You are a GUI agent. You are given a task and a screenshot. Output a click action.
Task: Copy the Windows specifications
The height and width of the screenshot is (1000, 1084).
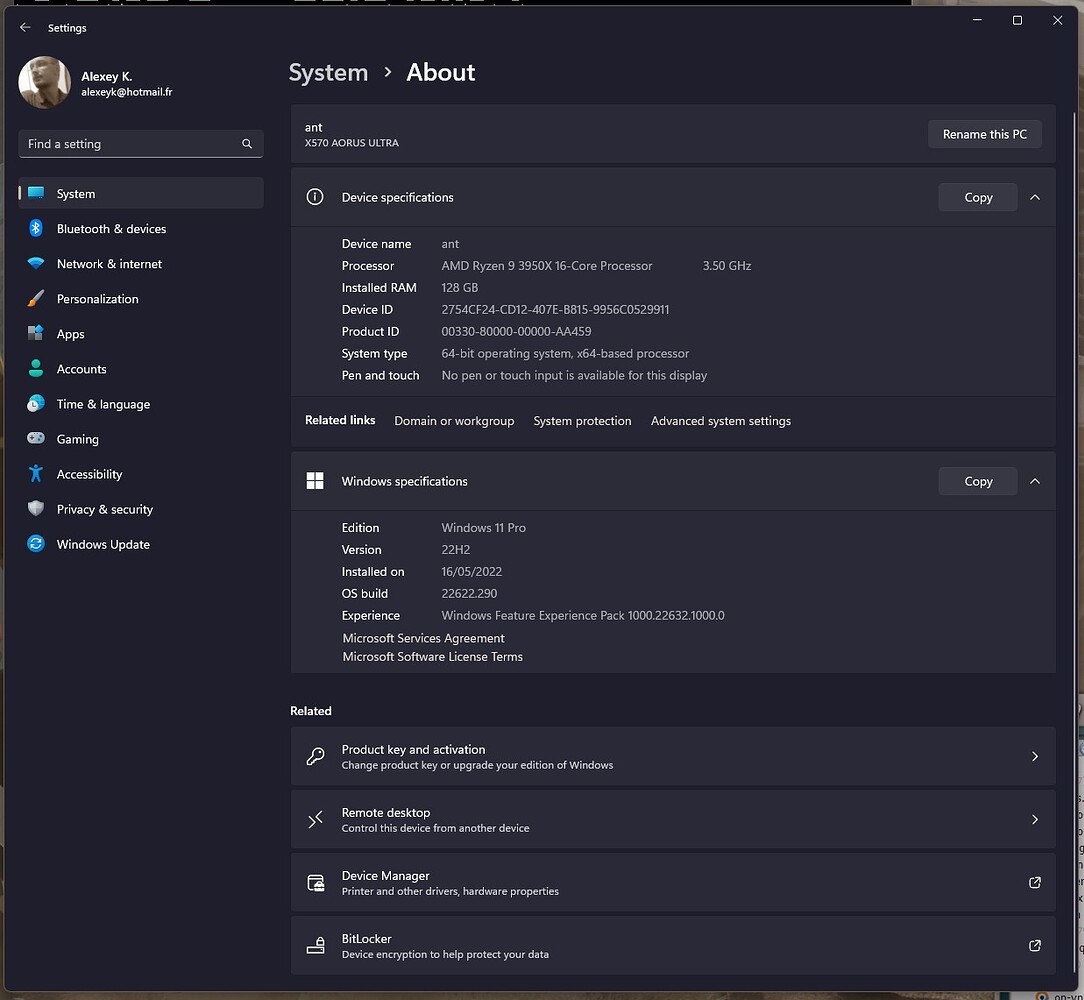tap(977, 481)
